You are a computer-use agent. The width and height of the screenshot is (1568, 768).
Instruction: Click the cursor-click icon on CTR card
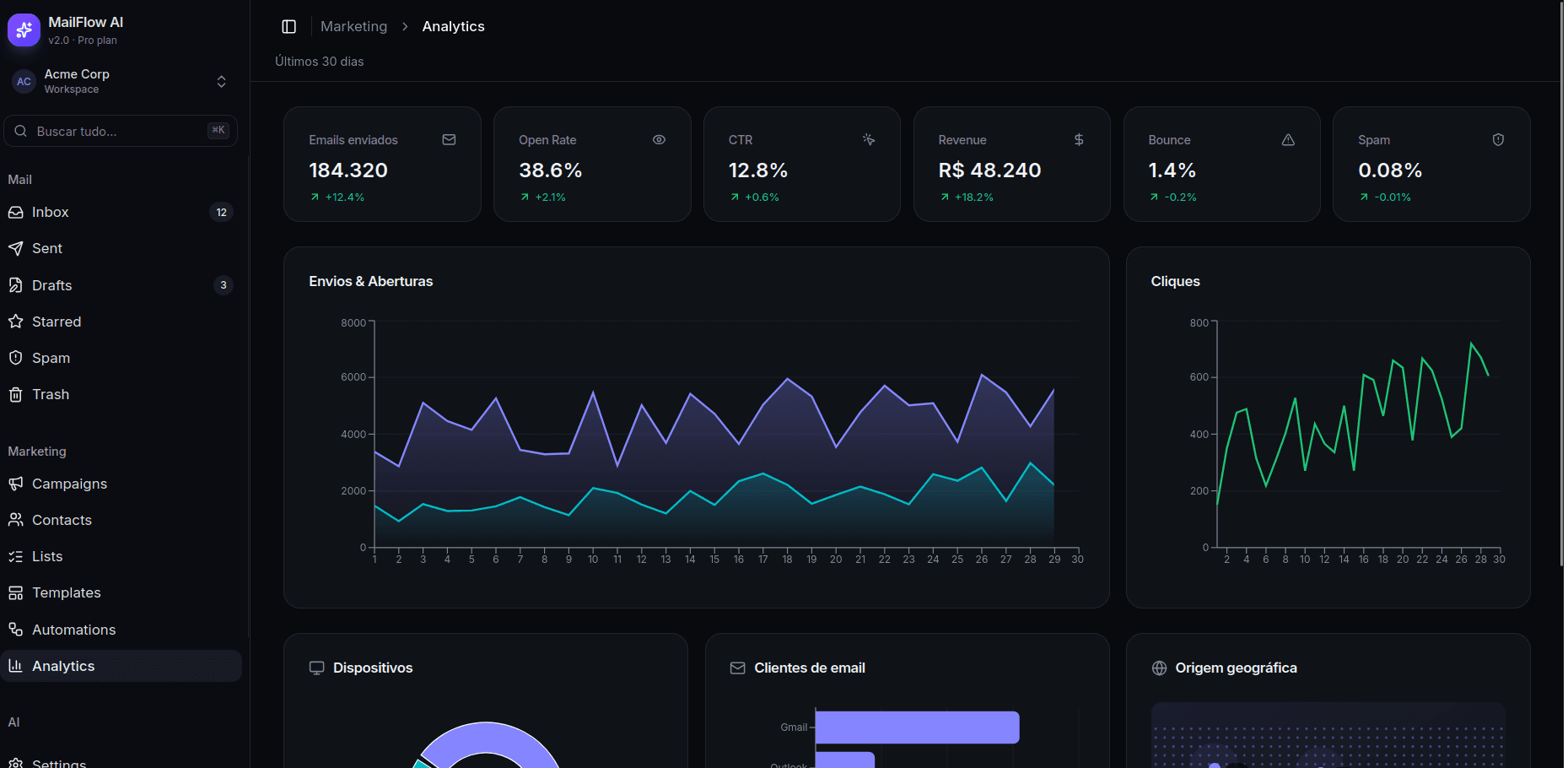click(869, 140)
